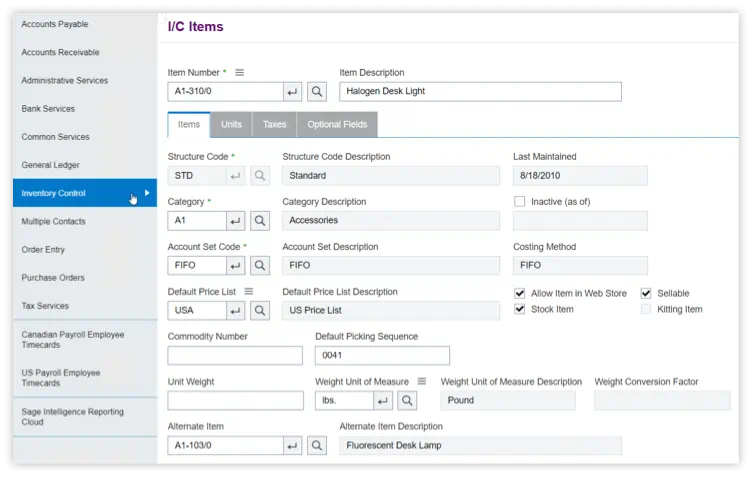Toggle the Sellable checkbox

(646, 293)
